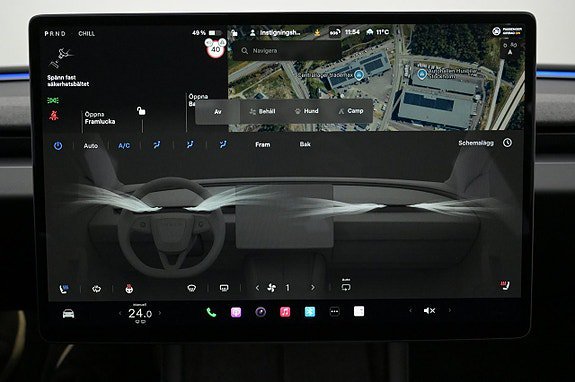Toggle rear window defrost icon

point(224,288)
